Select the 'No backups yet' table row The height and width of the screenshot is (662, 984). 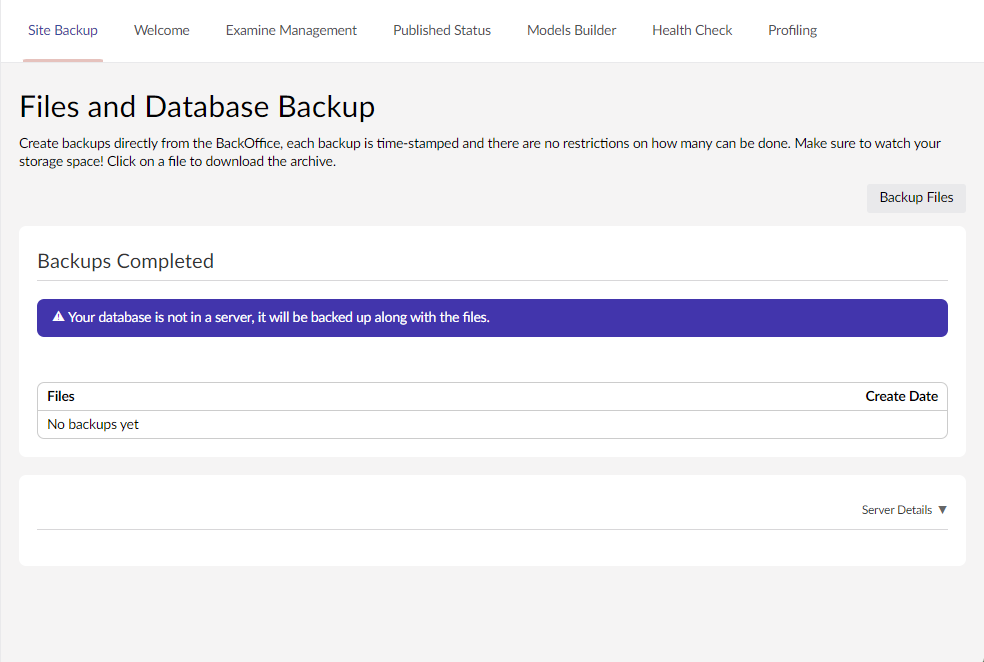click(x=492, y=424)
